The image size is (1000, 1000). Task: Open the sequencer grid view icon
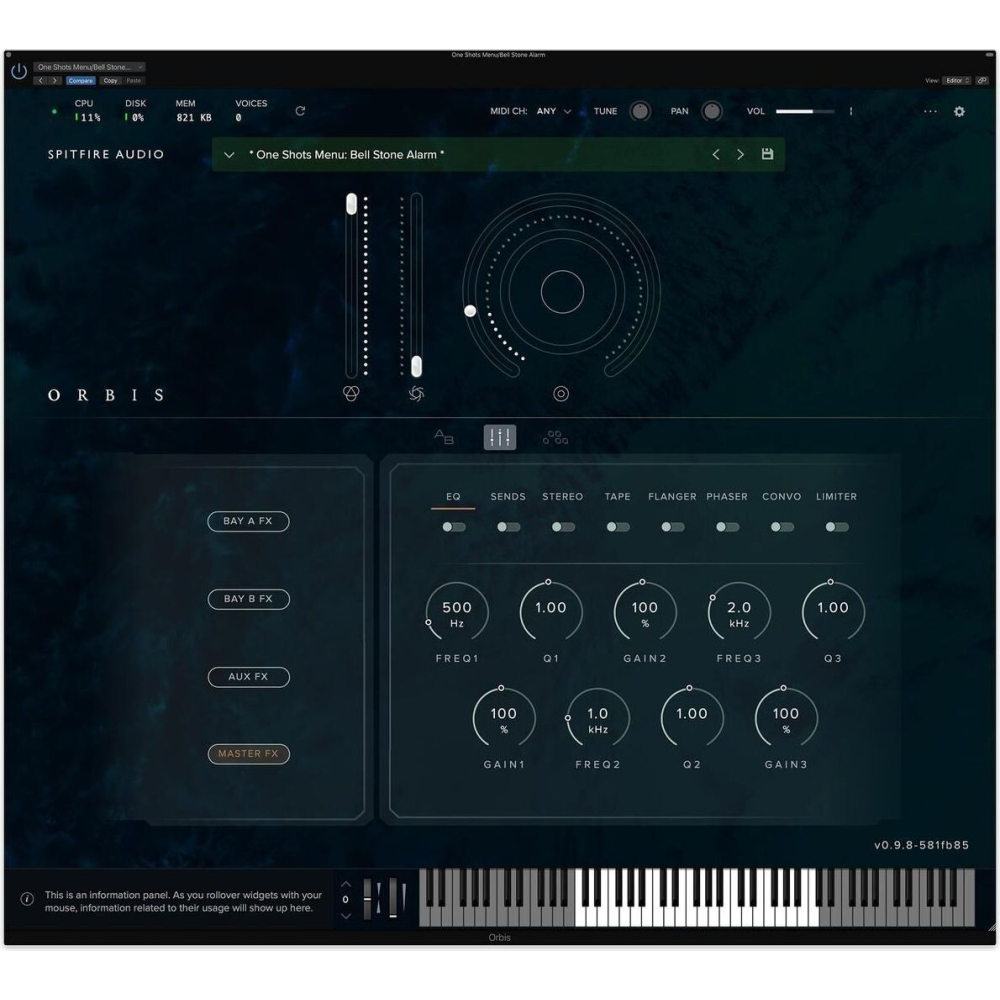pos(555,437)
